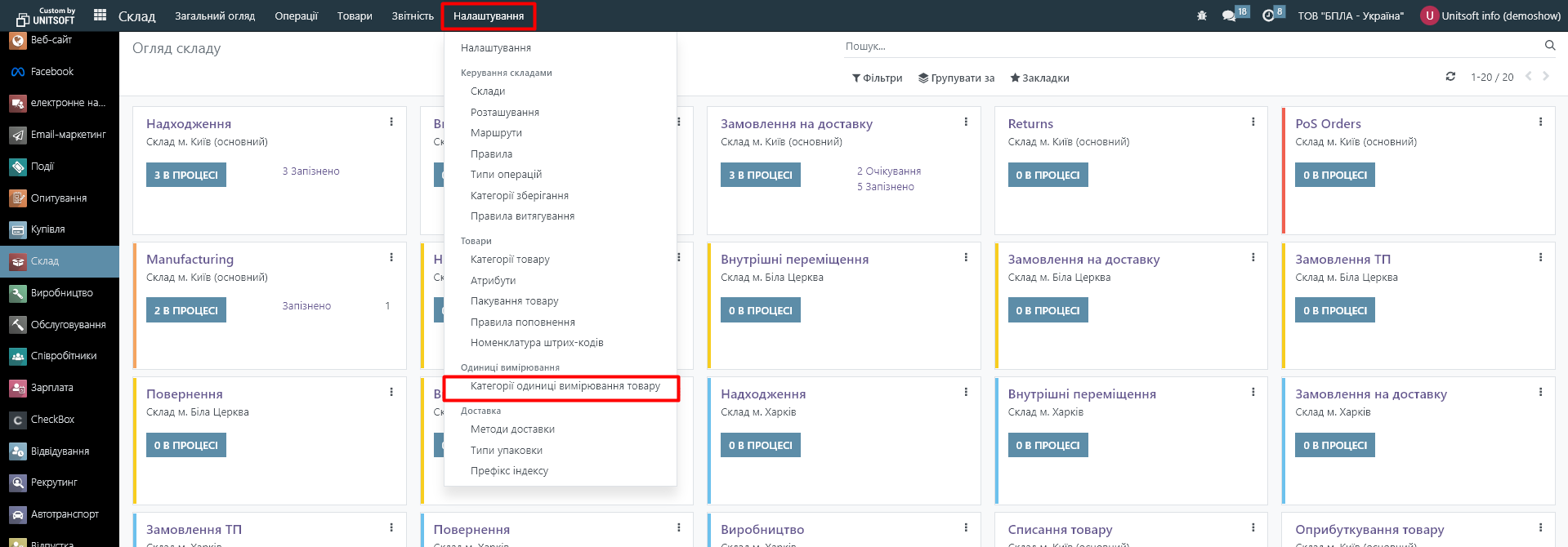
Task: Open the CheckBox app in the sidebar
Action: [x=52, y=420]
